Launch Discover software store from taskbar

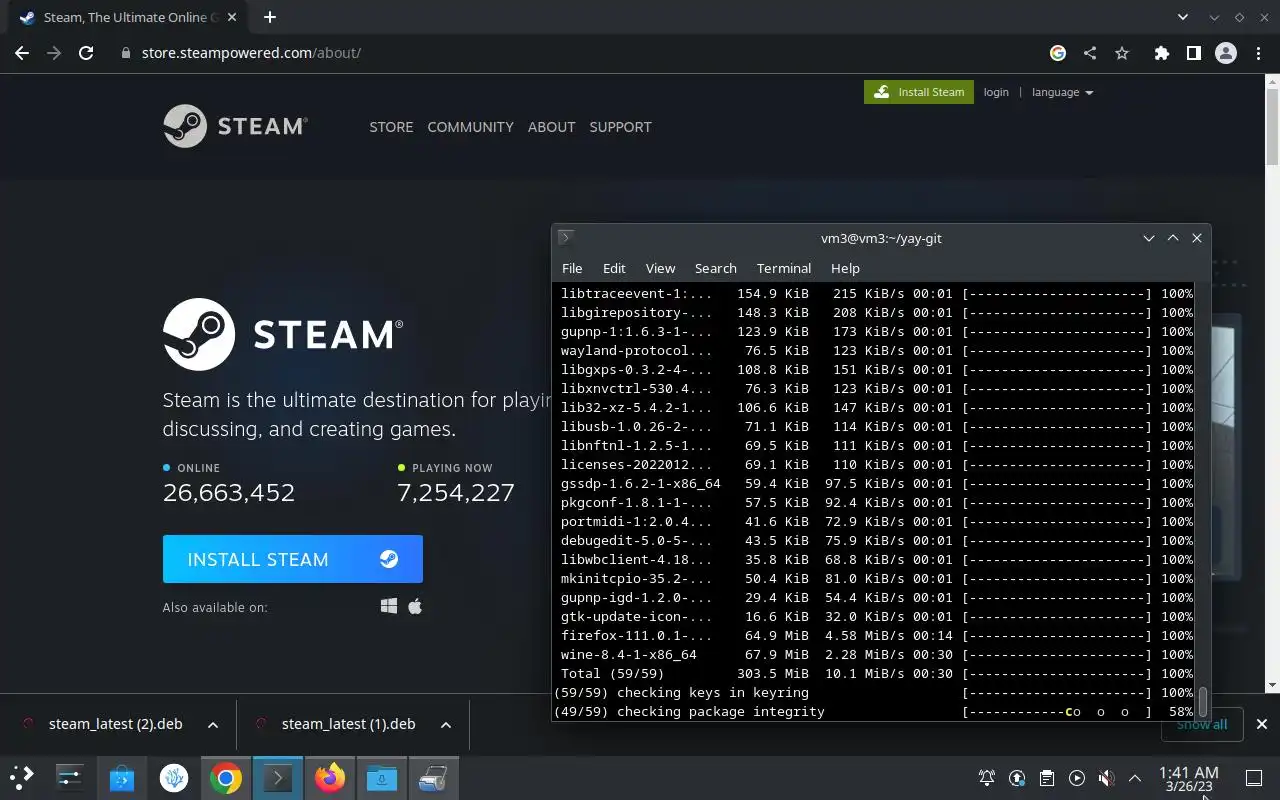pos(122,777)
